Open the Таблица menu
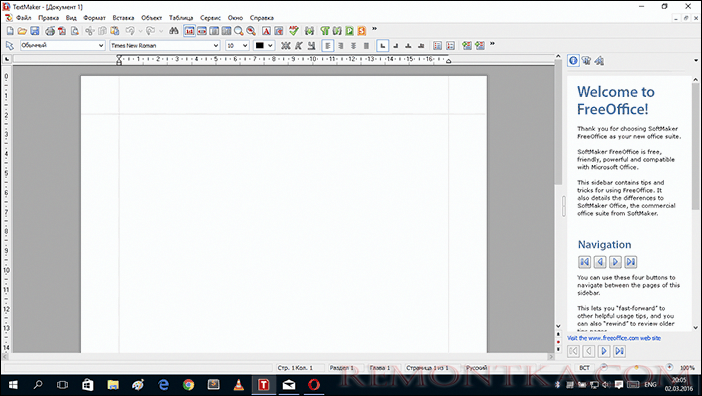 [x=181, y=18]
